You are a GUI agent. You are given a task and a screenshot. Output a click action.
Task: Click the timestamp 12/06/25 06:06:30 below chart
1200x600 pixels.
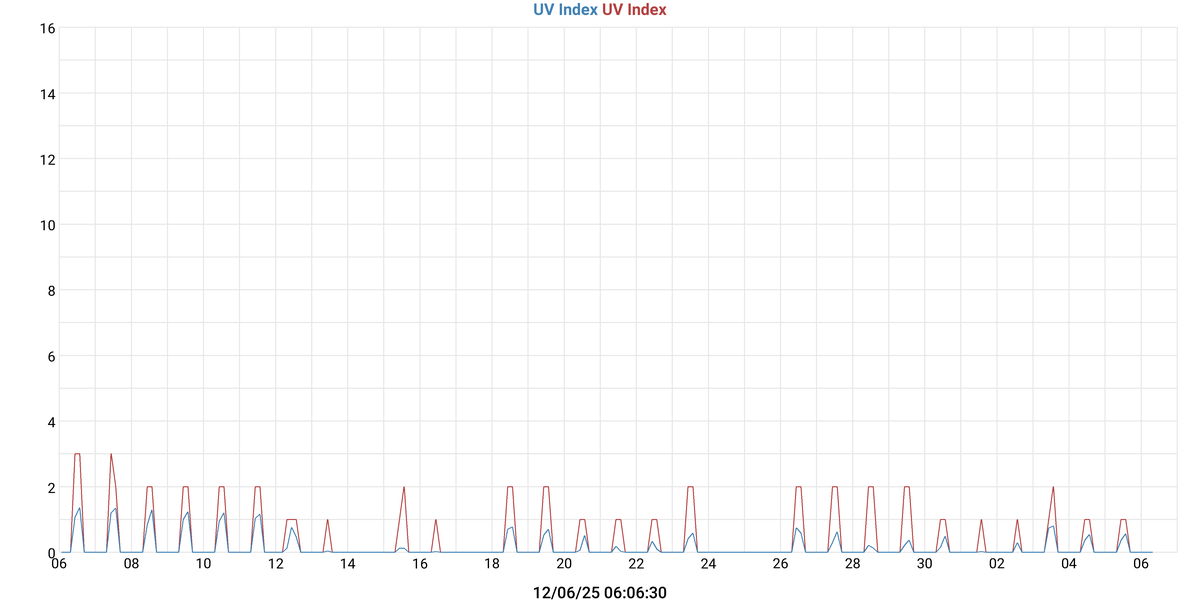pos(600,593)
